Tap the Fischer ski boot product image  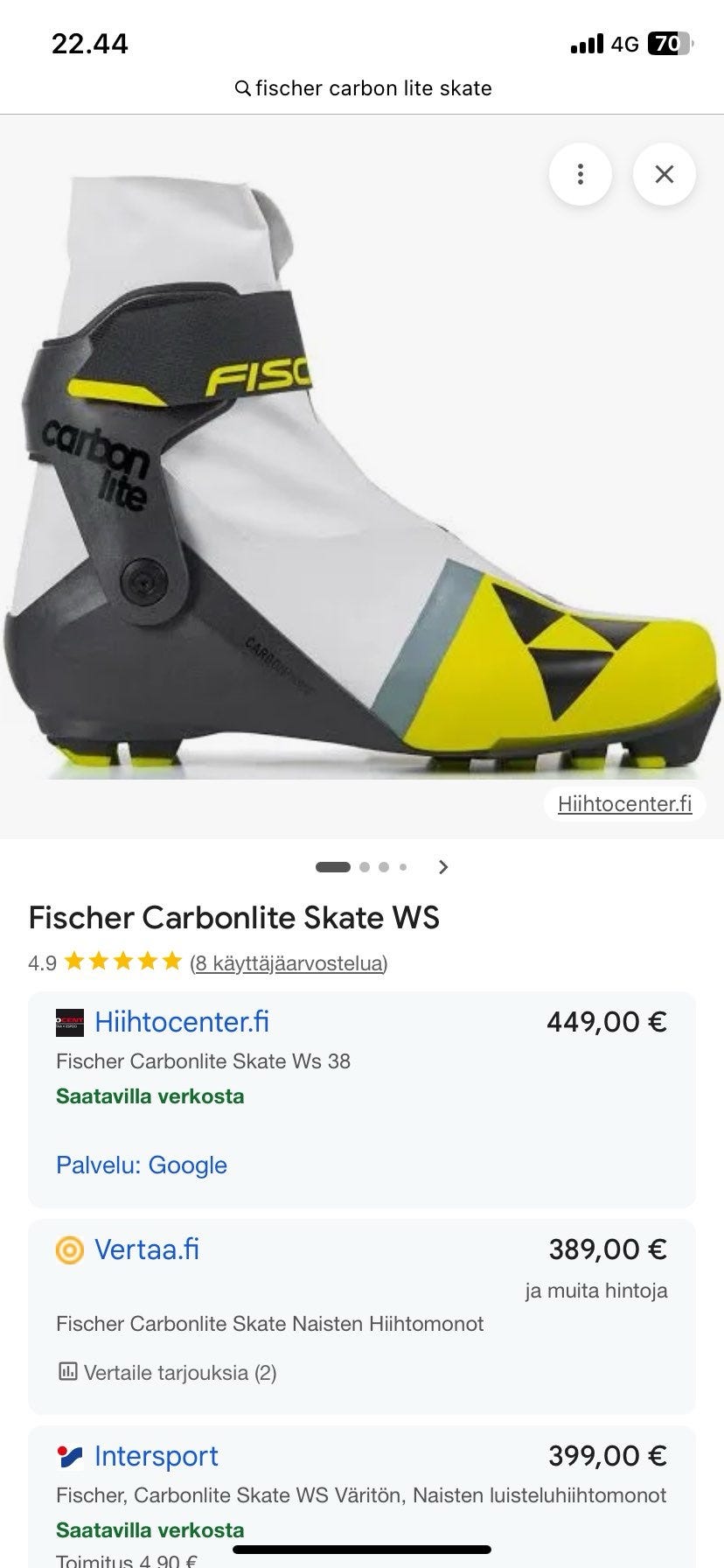tap(362, 477)
